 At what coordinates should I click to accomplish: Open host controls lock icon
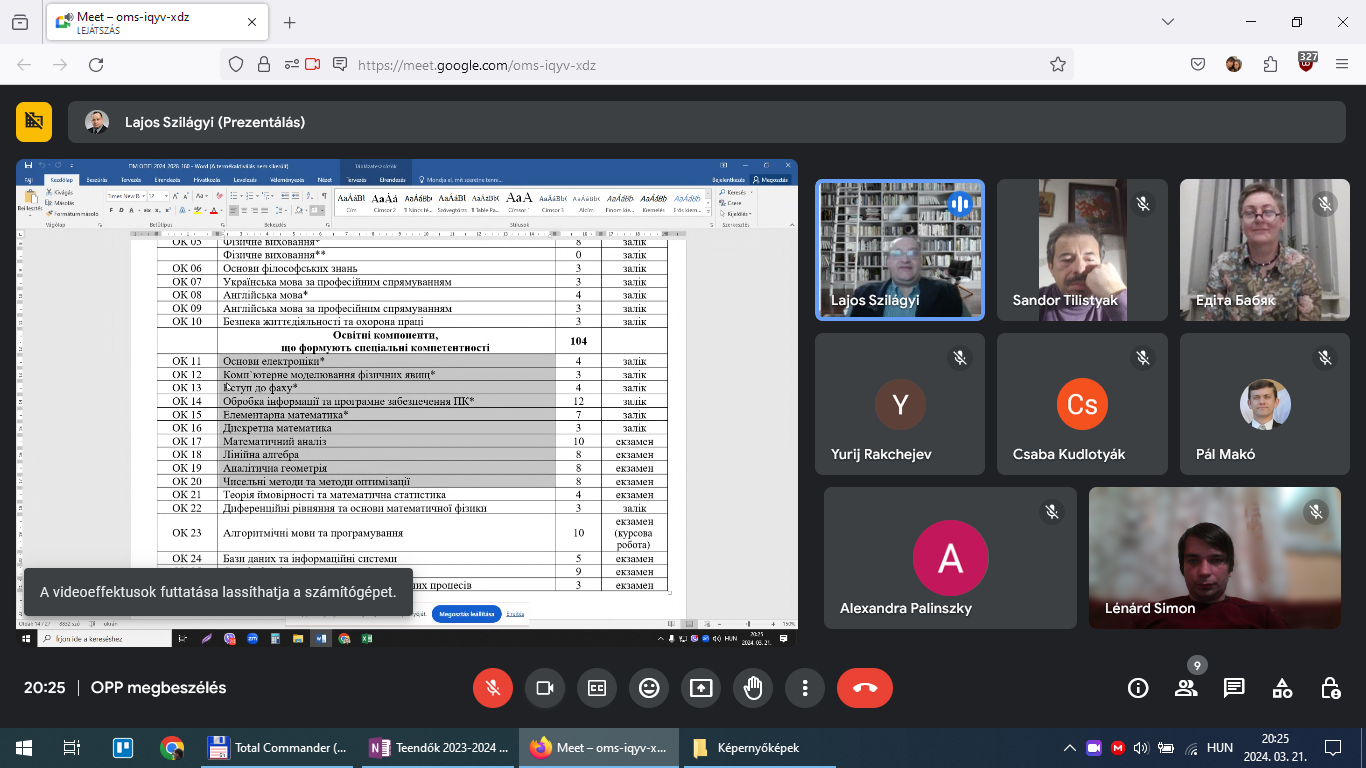click(1330, 688)
